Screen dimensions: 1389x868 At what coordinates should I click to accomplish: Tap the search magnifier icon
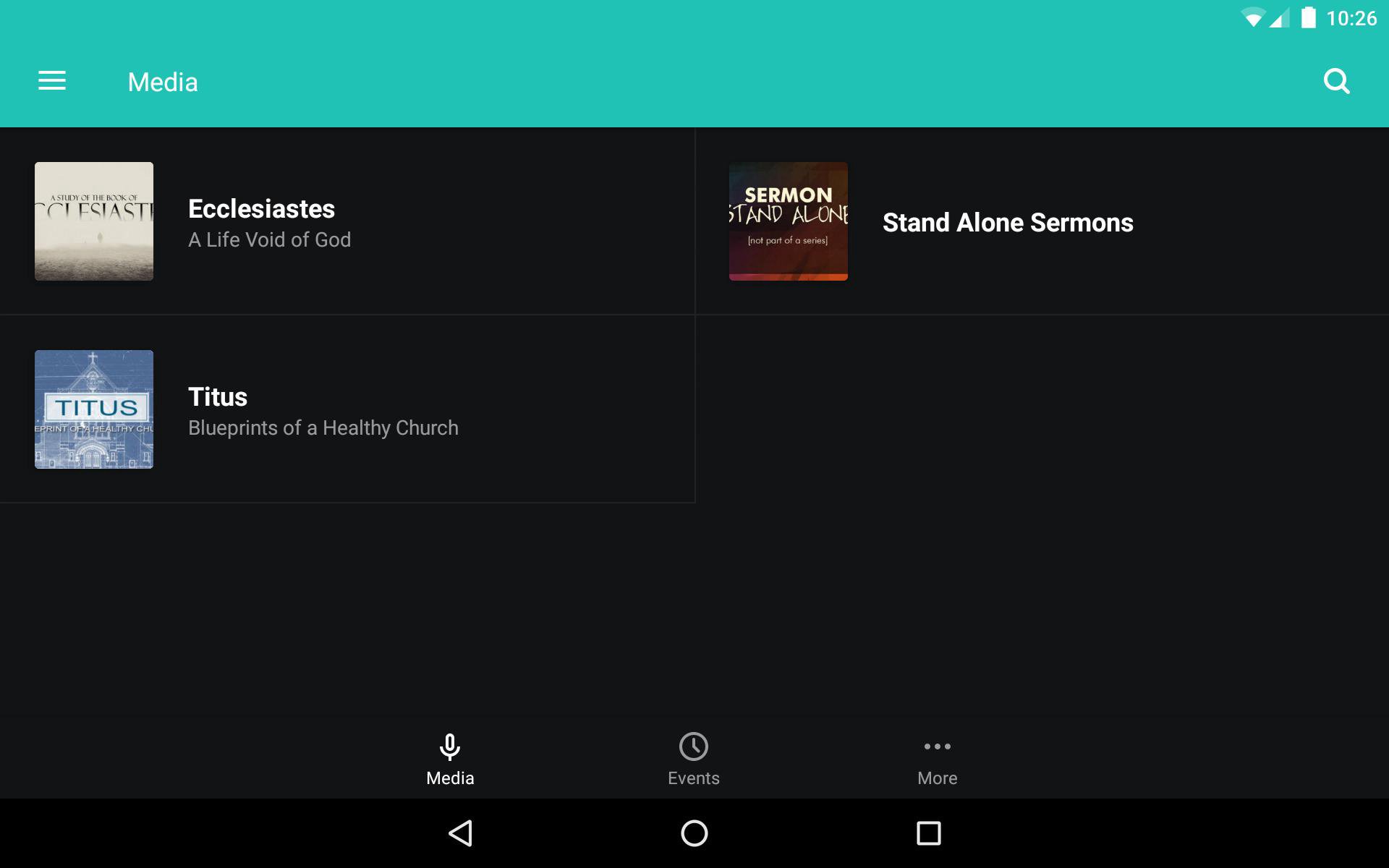pos(1336,81)
